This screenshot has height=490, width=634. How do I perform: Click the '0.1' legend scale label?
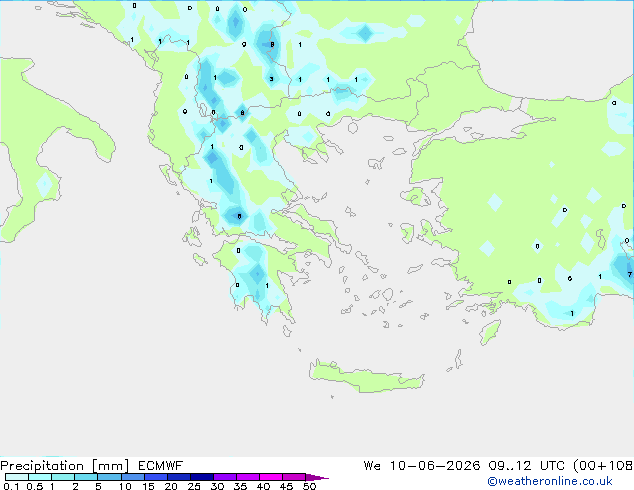click(x=11, y=486)
